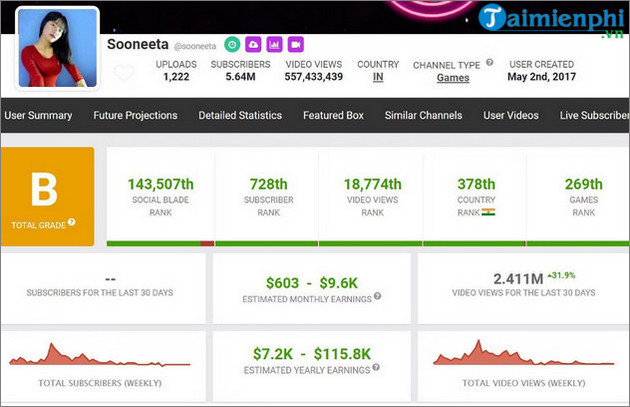
Task: Click the purple cloud icon next to the username
Action: 253,45
